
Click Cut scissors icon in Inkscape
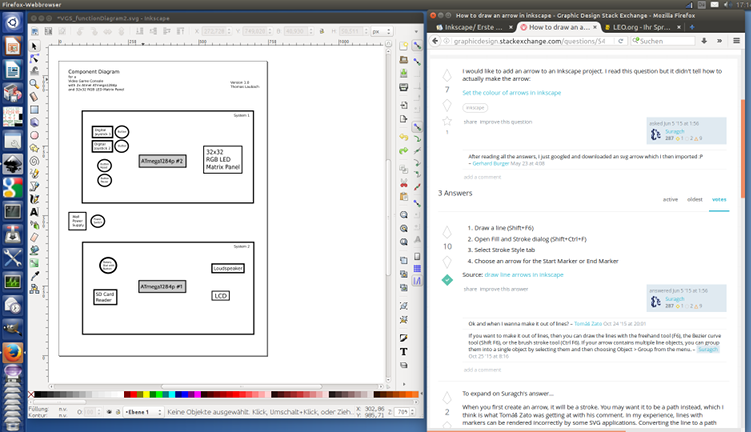click(x=404, y=183)
